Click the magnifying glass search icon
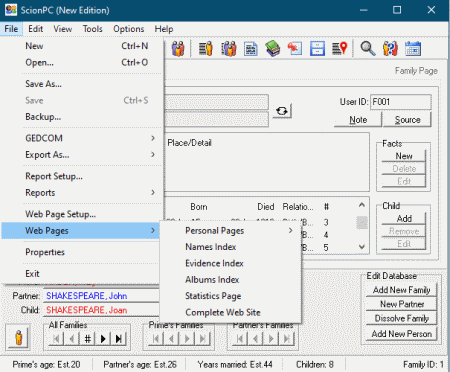The image size is (450, 372). 368,49
